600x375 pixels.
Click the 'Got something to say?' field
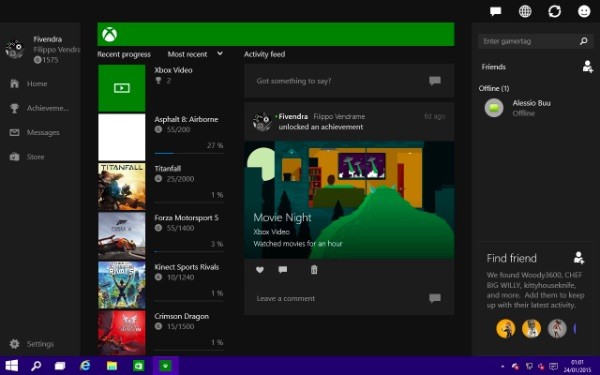click(x=349, y=81)
